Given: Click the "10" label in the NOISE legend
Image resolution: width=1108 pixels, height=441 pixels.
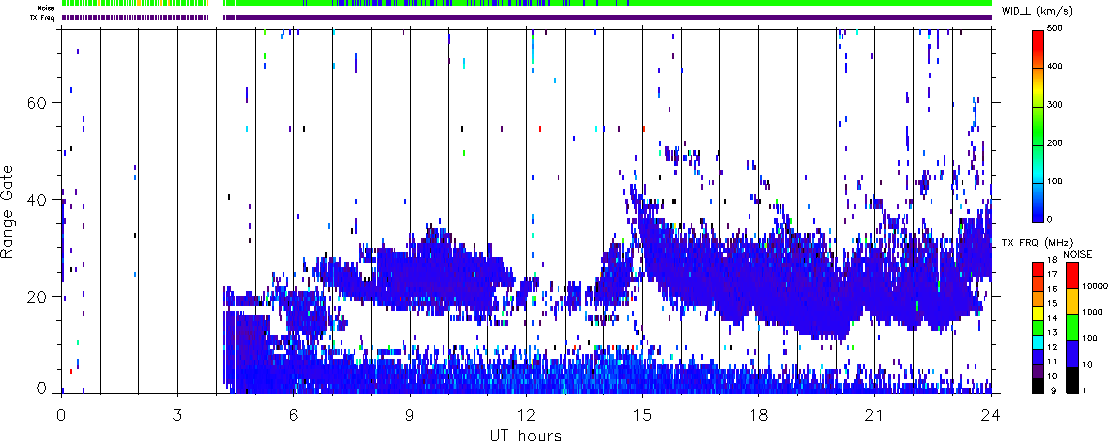Looking at the screenshot, I should (x=1088, y=365).
